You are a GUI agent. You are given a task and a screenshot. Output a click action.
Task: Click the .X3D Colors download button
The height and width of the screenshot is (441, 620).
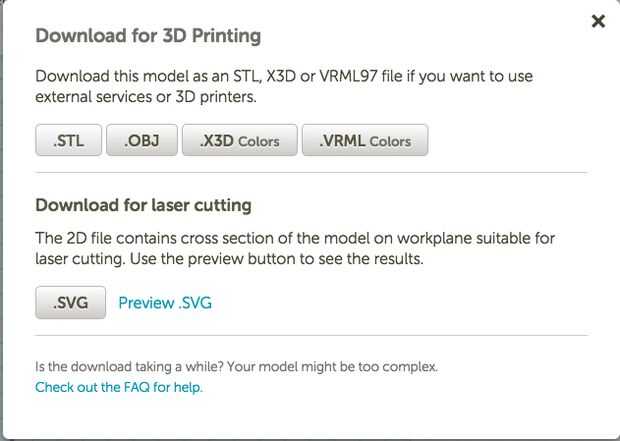pyautogui.click(x=239, y=141)
